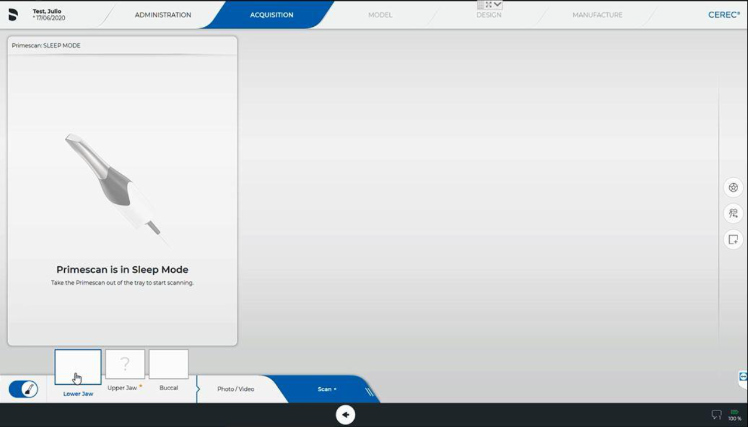This screenshot has height=427, width=748.
Task: Open the ADMINISTRATION phase tab
Action: point(163,15)
